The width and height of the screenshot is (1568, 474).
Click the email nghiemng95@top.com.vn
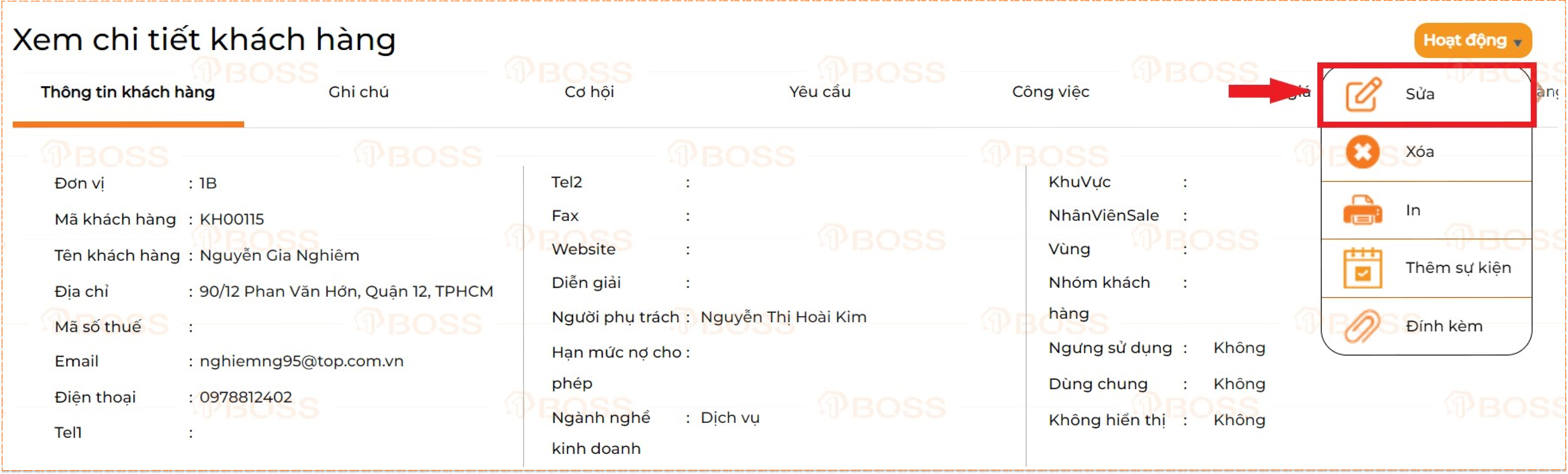[301, 361]
